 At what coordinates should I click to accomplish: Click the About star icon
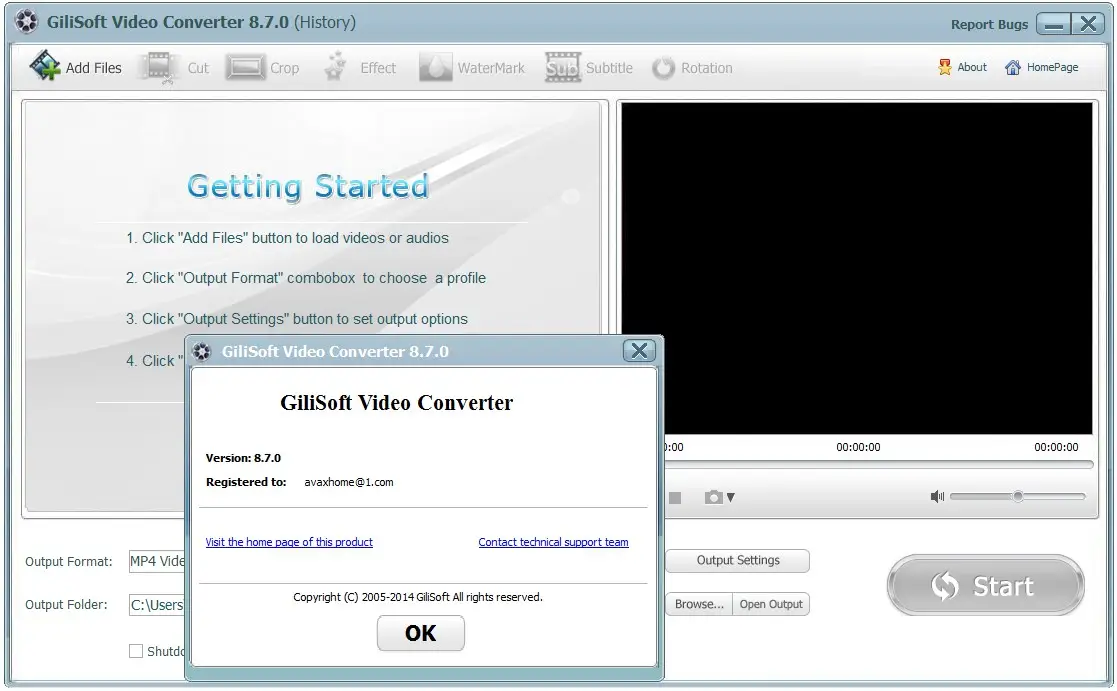coord(945,67)
